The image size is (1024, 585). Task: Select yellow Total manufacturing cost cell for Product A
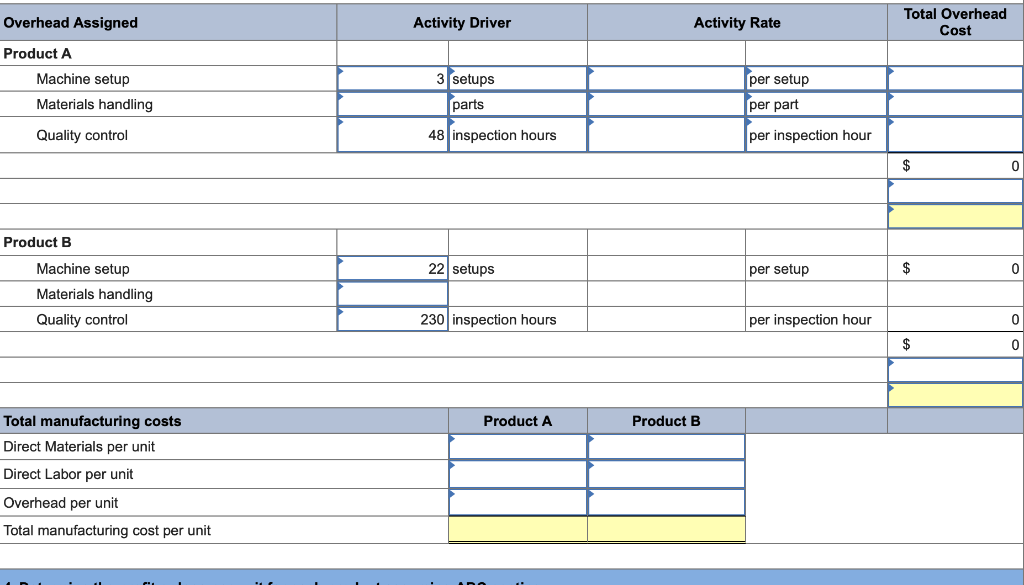pos(517,530)
